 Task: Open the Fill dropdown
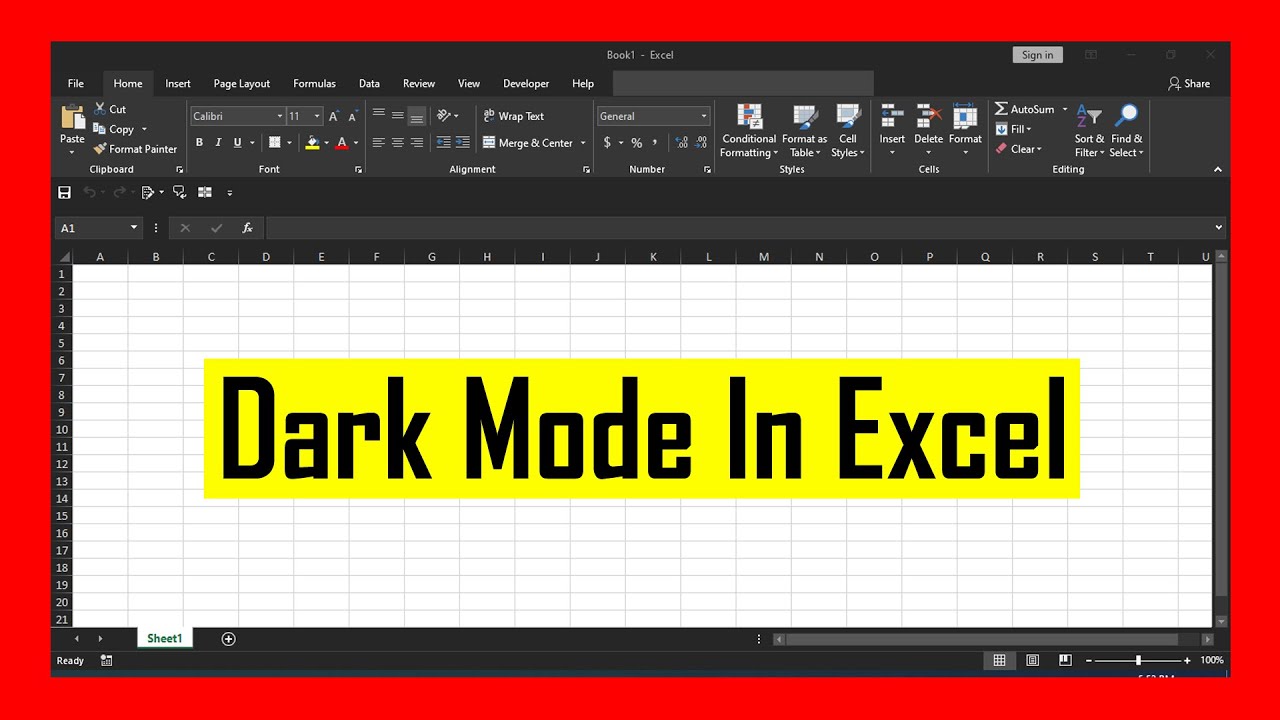[1015, 129]
